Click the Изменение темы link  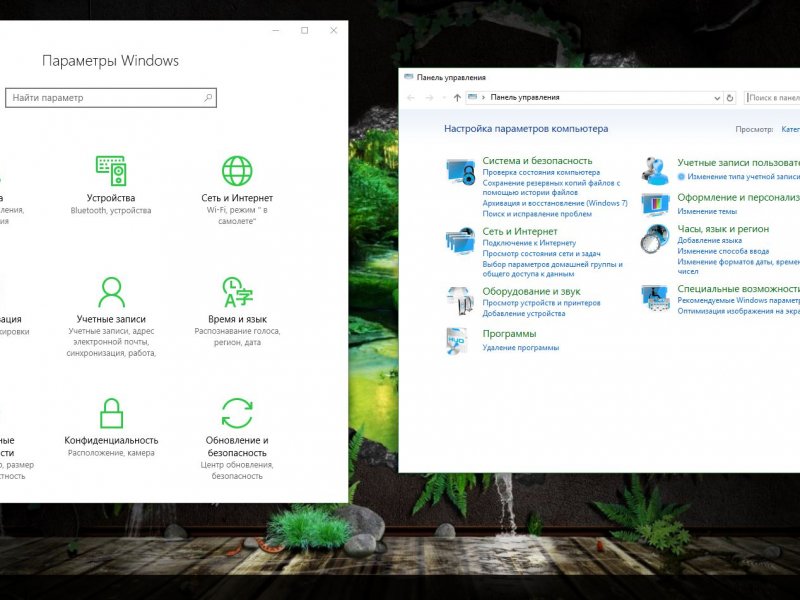pyautogui.click(x=707, y=211)
